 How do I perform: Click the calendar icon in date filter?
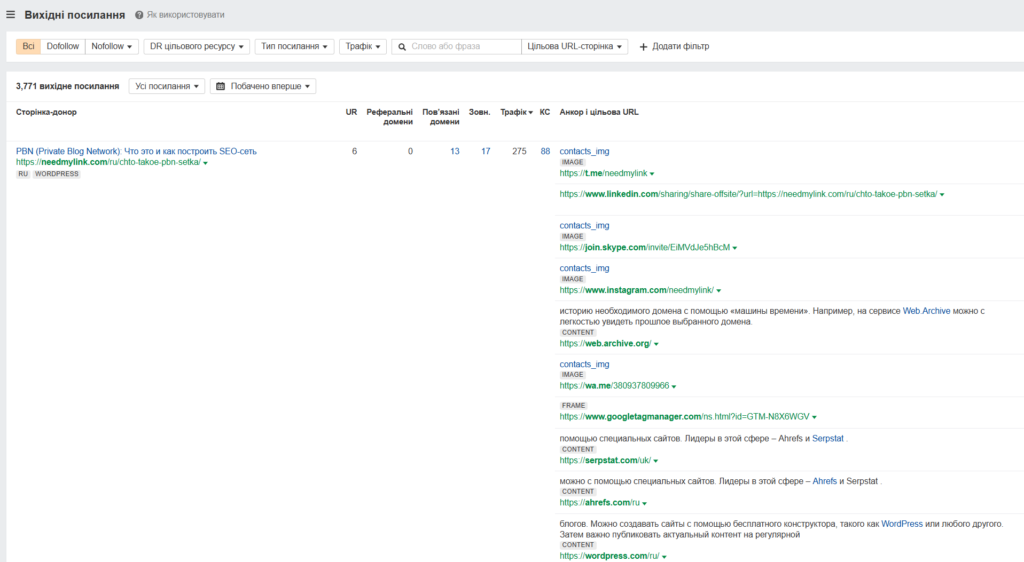[220, 87]
